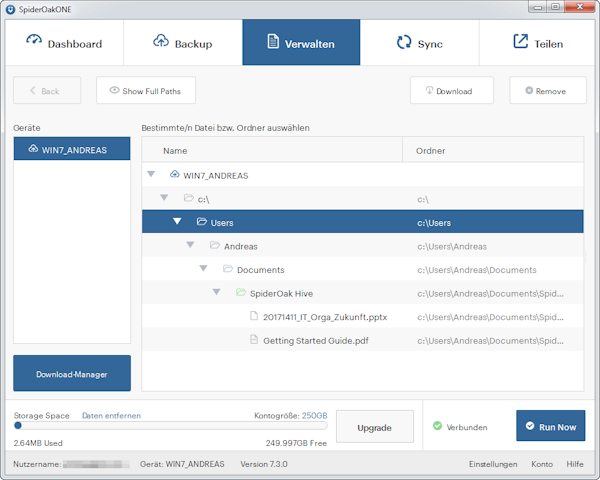Click the Name column header
Image resolution: width=600 pixels, height=480 pixels.
tap(272, 150)
